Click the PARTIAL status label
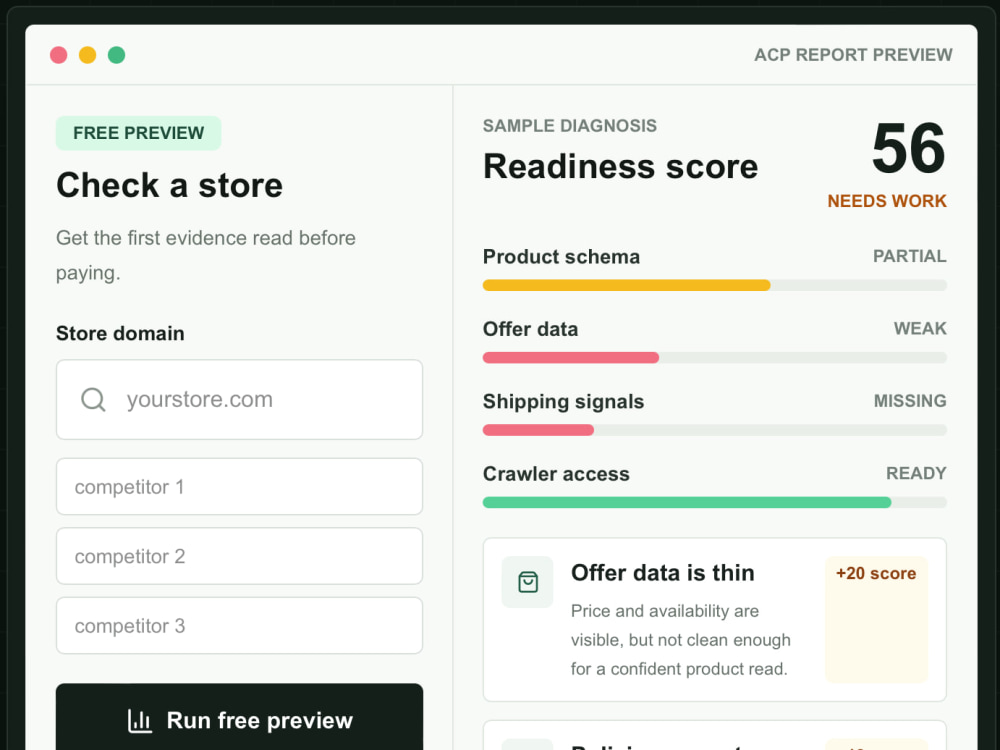 point(909,256)
